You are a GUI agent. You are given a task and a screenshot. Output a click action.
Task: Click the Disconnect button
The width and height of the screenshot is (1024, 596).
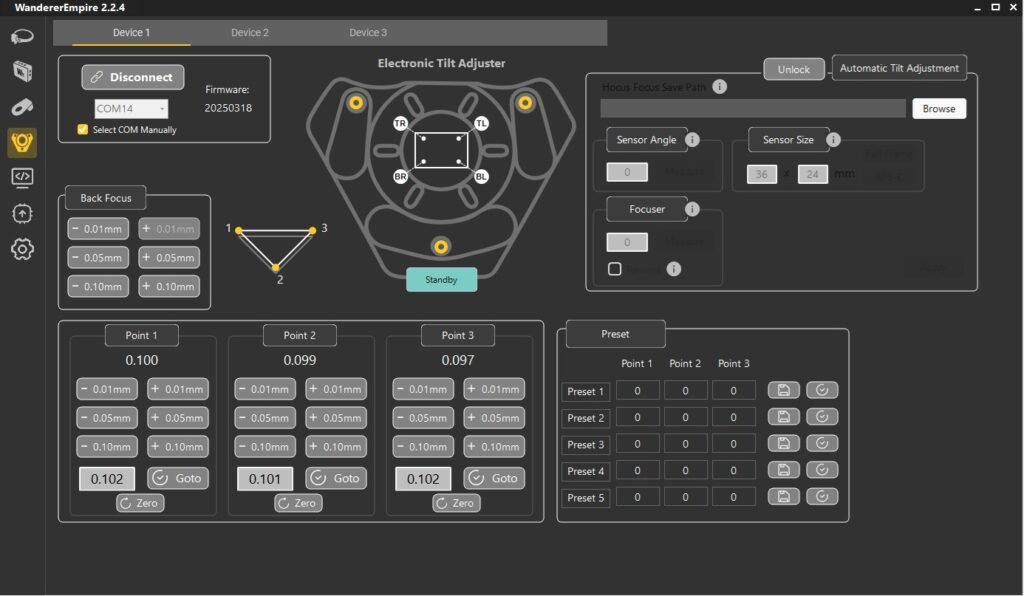coord(133,77)
